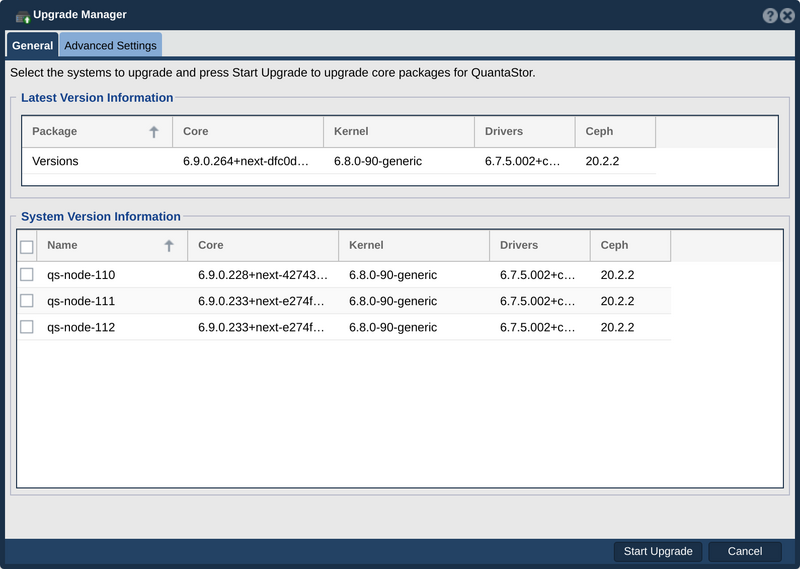Sort by Package column arrow
Viewport: 800px width, 569px height.
point(154,132)
